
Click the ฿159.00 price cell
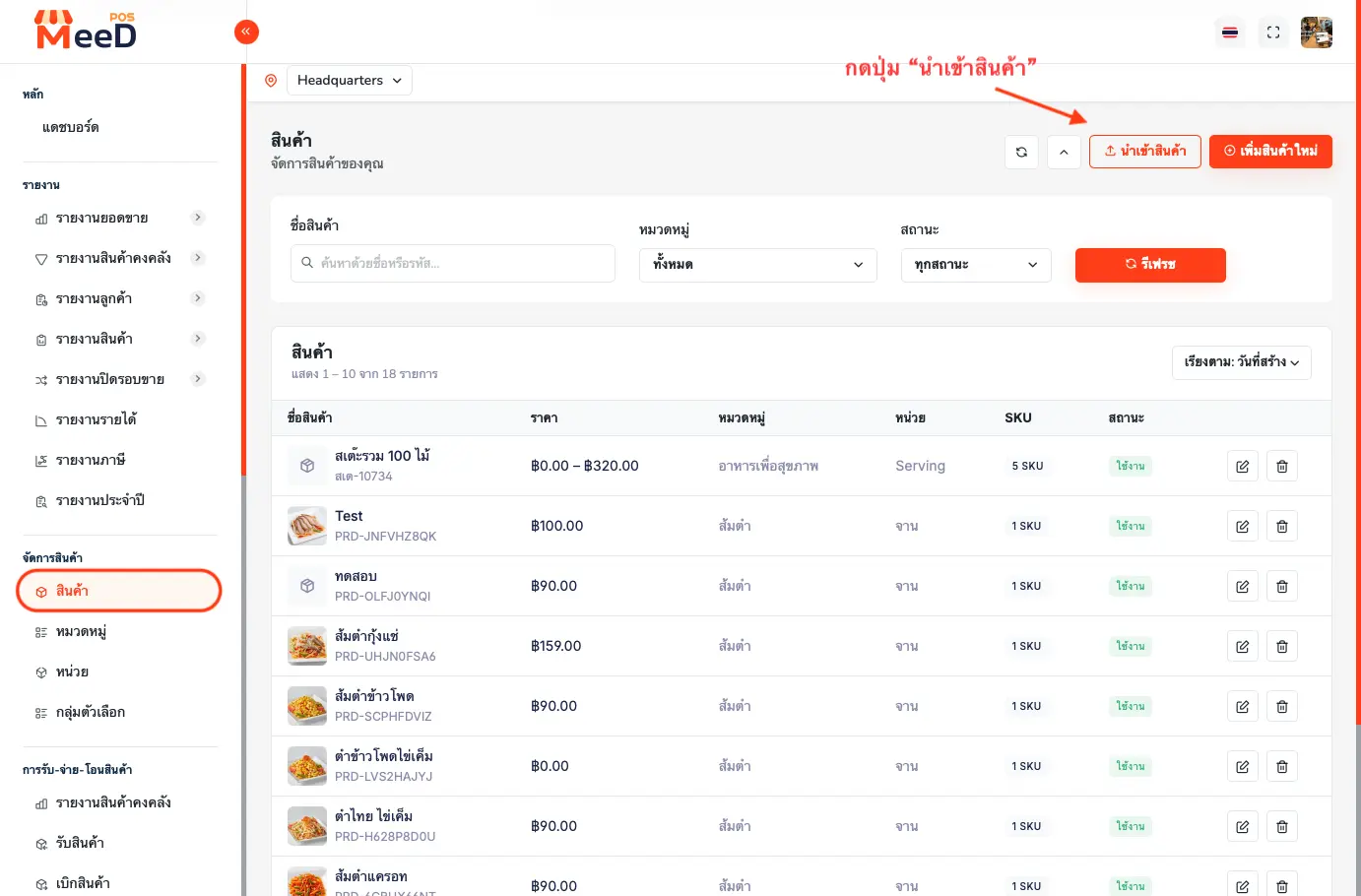click(x=555, y=646)
